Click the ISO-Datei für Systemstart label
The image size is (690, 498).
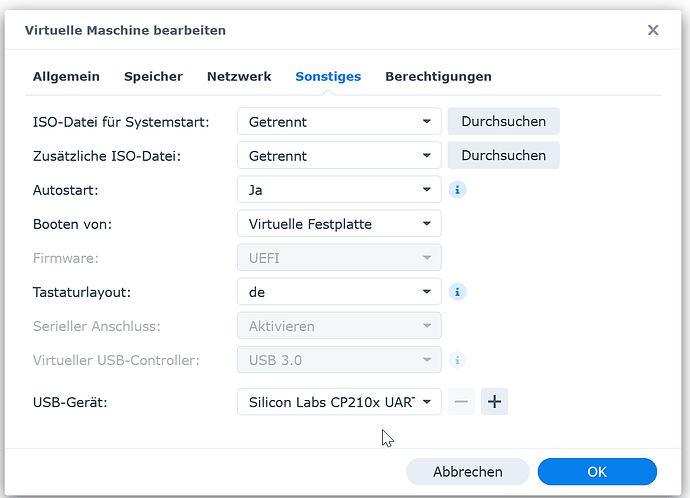pyautogui.click(x=121, y=122)
